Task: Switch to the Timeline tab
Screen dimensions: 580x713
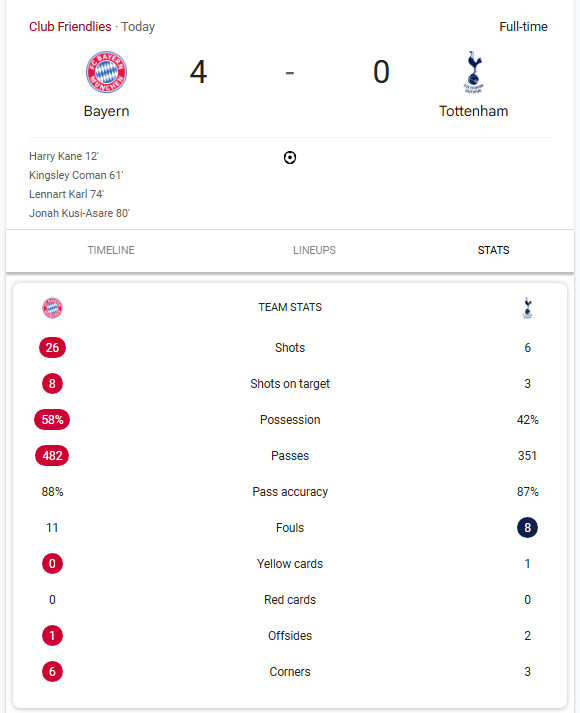Action: [x=111, y=250]
